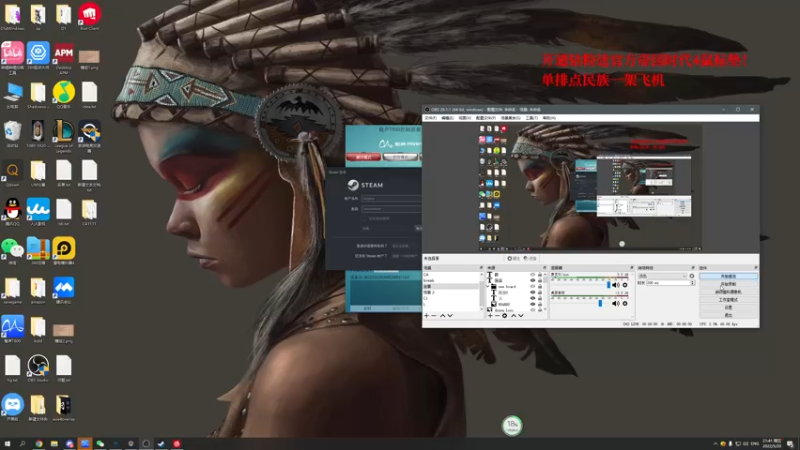Float the Sources dock with its pop-out icon
Screen dimensions: 800x450
(x=544, y=267)
